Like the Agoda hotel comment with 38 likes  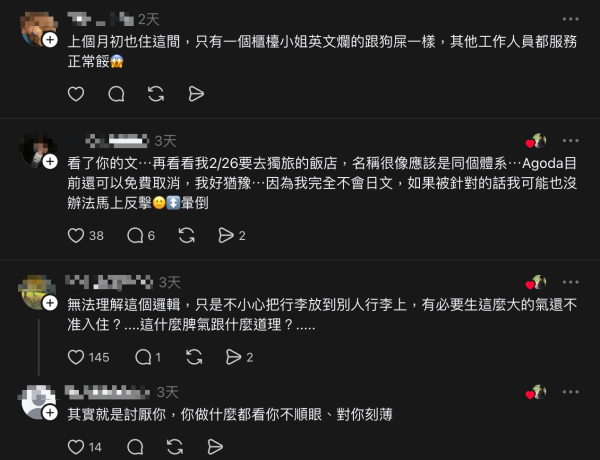[85, 235]
